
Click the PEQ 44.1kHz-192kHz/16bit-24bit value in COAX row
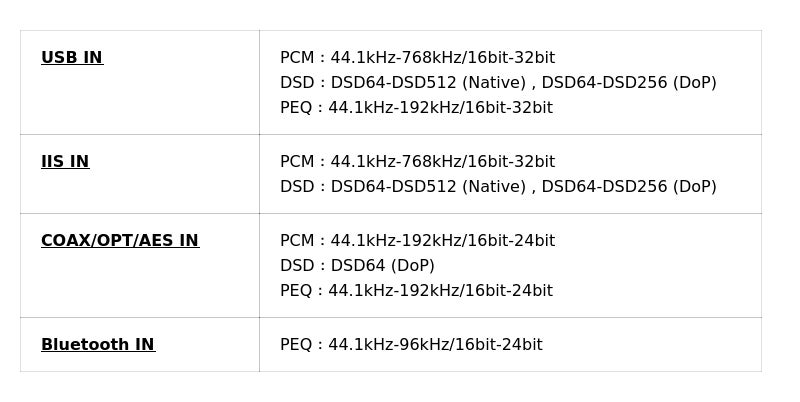click(440, 291)
